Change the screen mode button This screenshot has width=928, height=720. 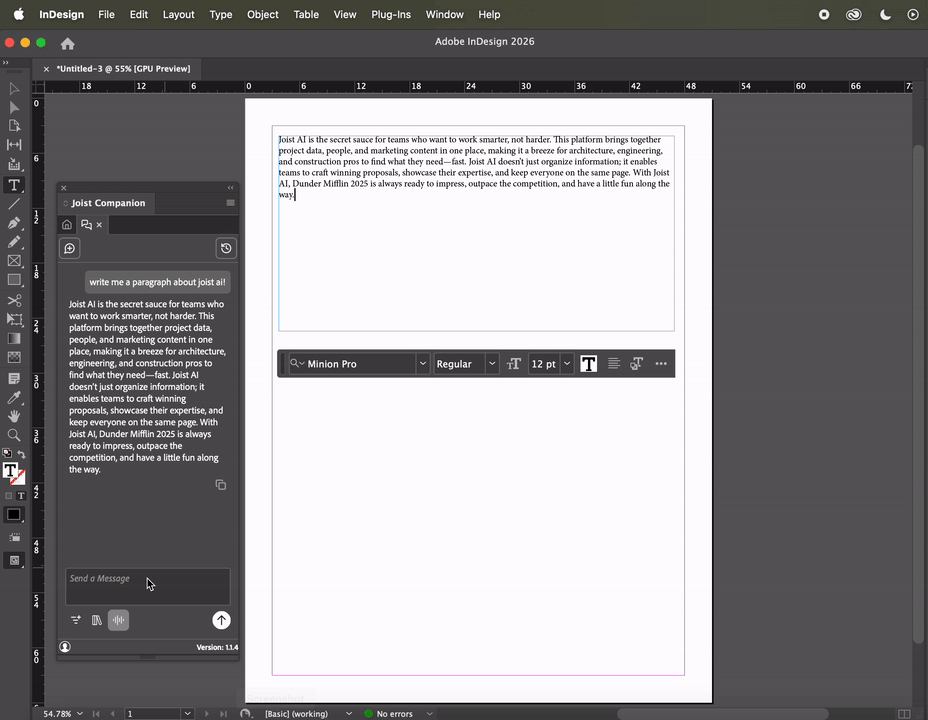pos(14,560)
